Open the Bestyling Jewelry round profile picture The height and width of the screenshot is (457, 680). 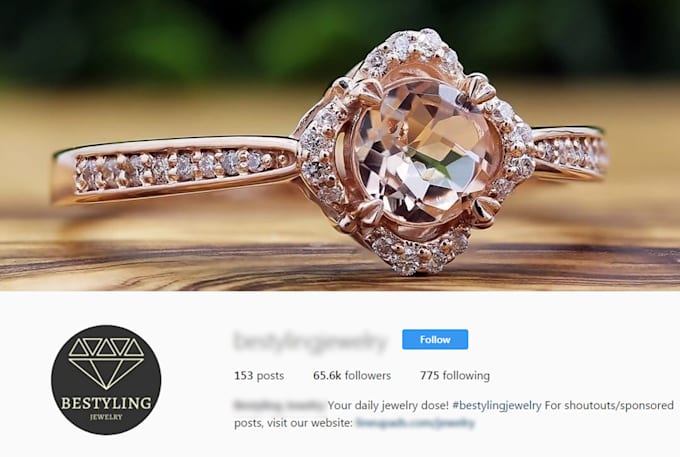106,380
